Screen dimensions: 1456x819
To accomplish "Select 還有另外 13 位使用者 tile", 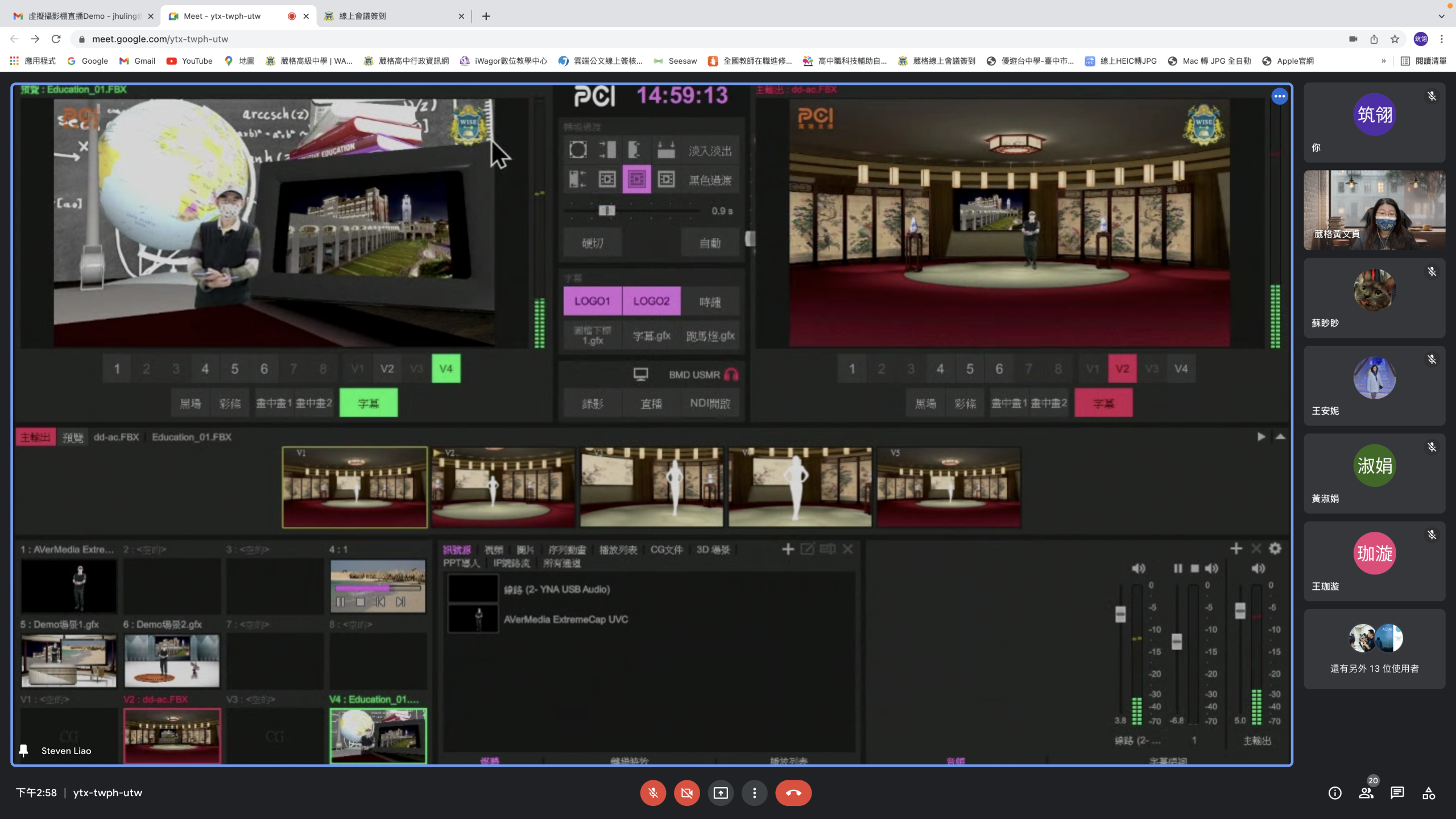I will coord(1374,649).
